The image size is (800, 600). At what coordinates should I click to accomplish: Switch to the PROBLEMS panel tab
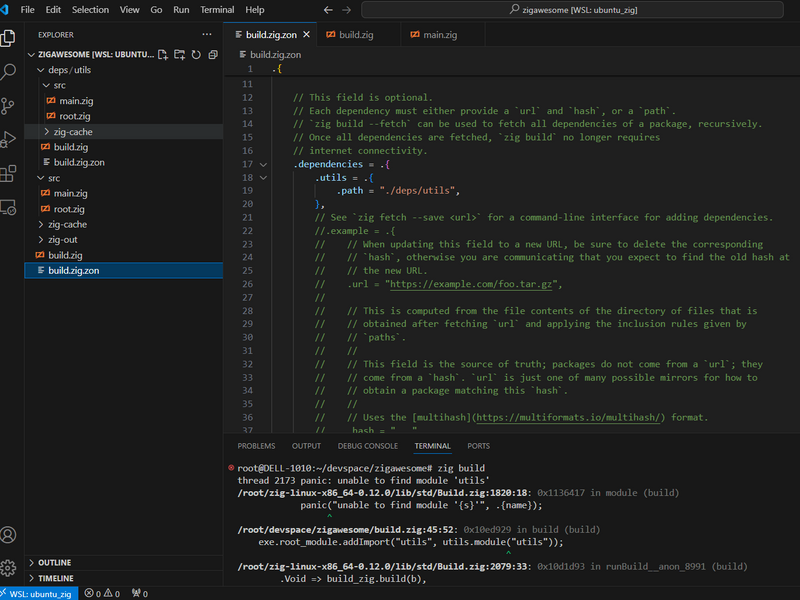(x=256, y=446)
